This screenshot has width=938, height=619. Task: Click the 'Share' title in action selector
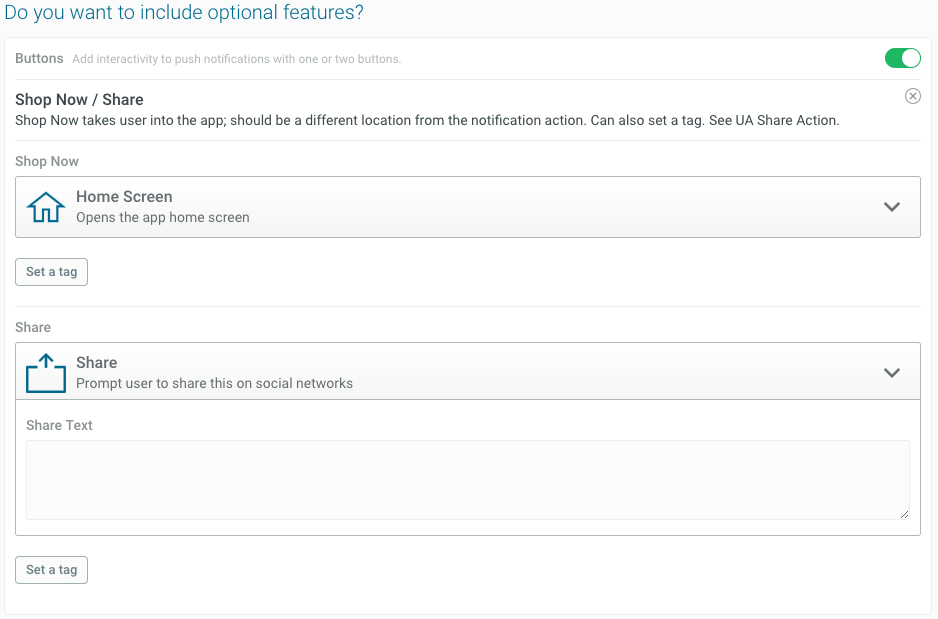click(96, 363)
